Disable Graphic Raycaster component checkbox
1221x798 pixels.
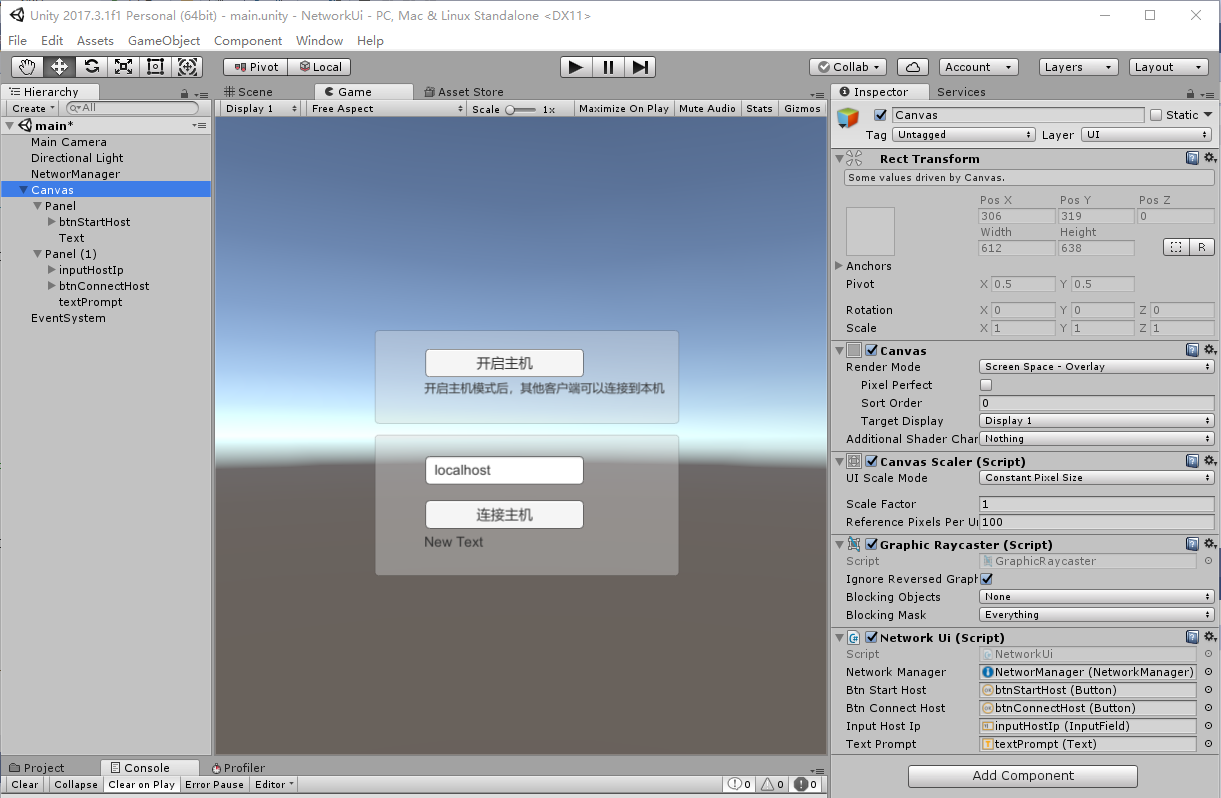pyautogui.click(x=872, y=544)
